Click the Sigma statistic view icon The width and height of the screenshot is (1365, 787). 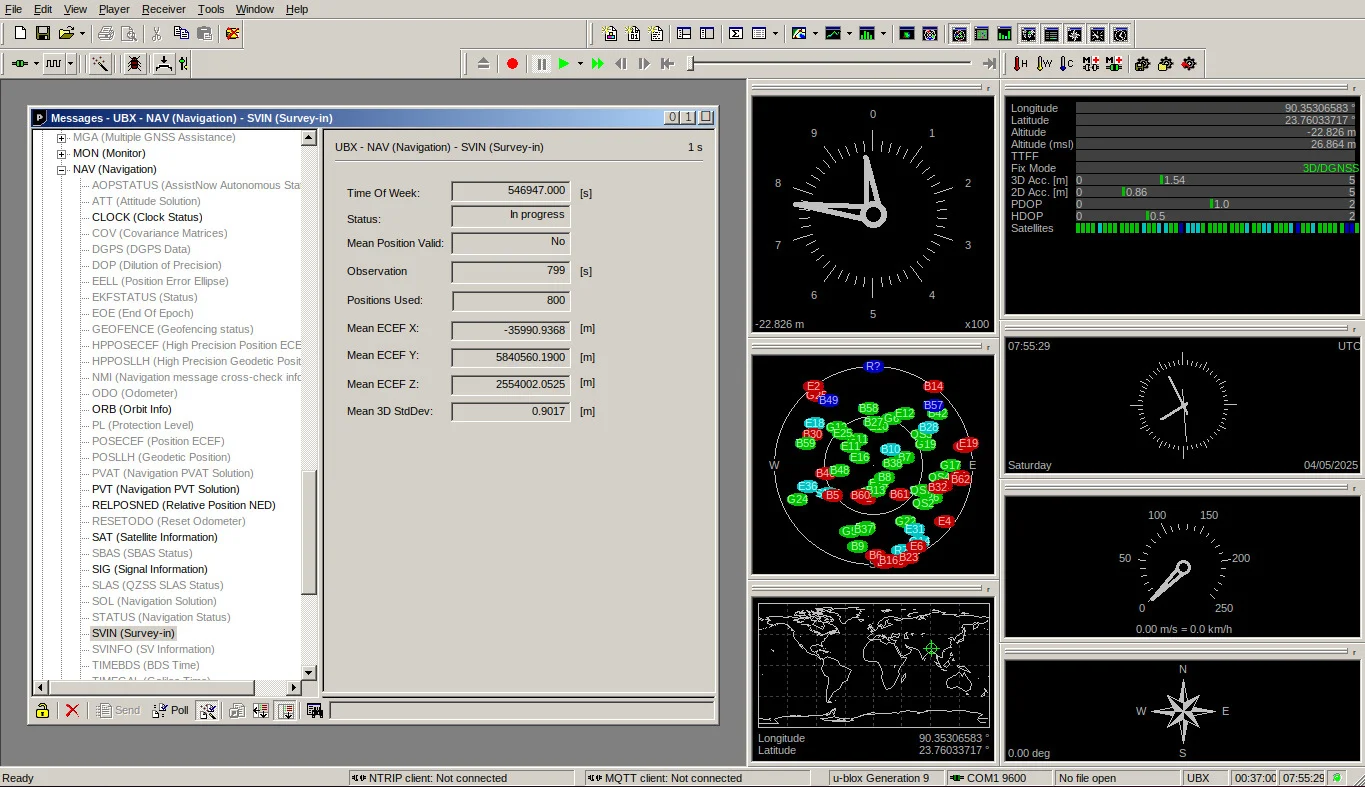click(736, 33)
